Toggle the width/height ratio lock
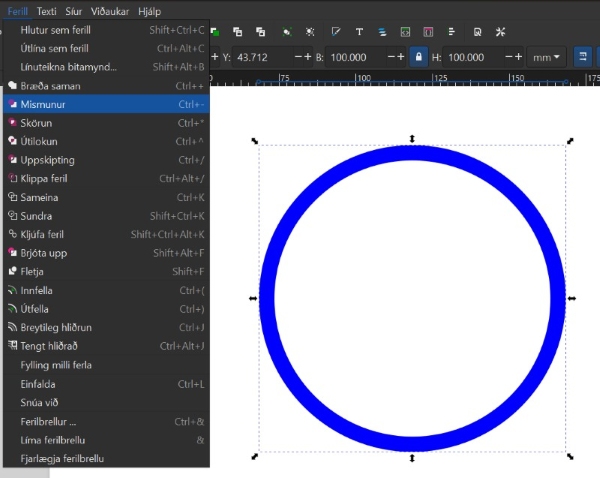 coord(419,58)
